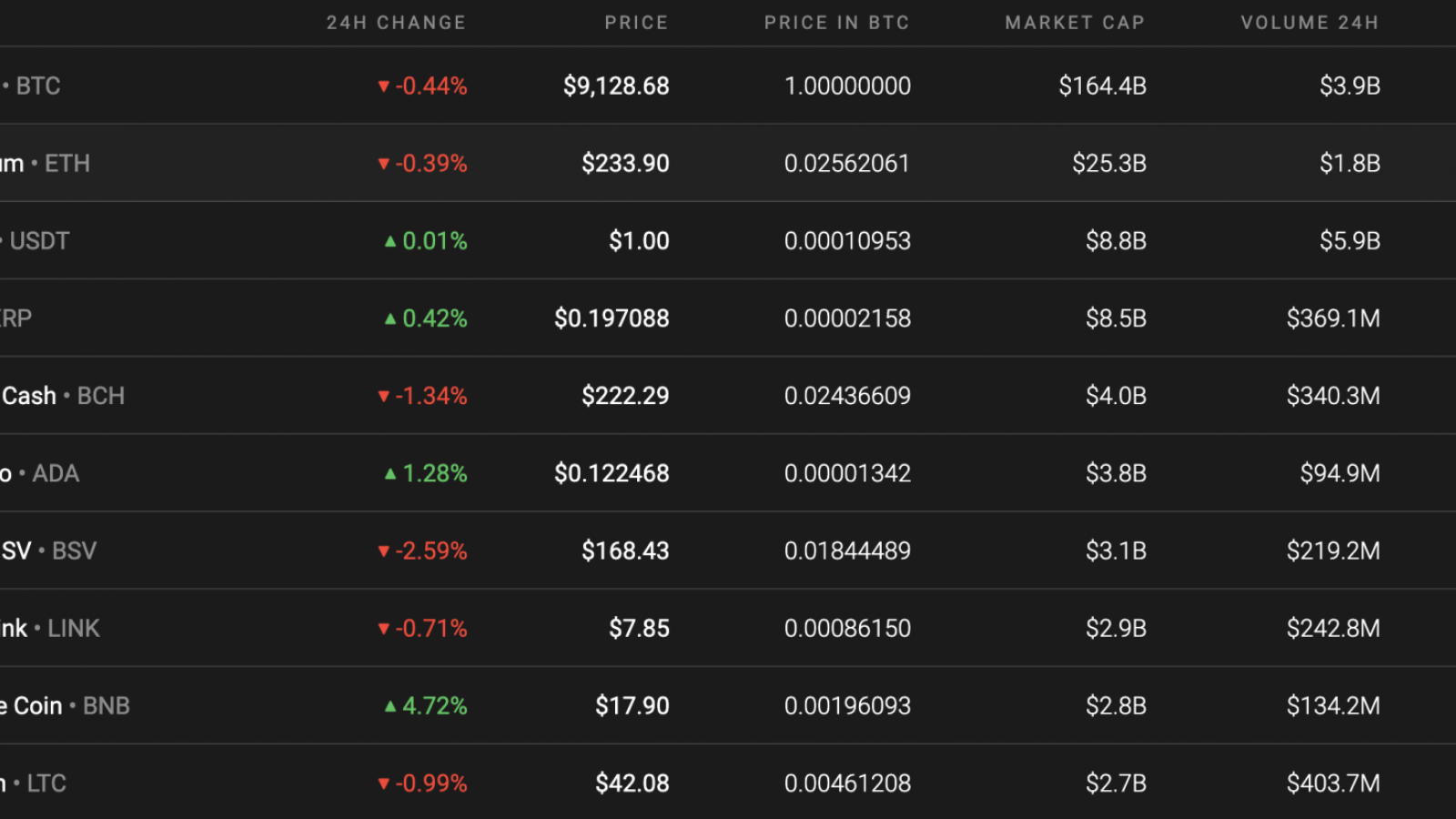Select the -2.59% change value
The width and height of the screenshot is (1456, 819).
tap(422, 550)
